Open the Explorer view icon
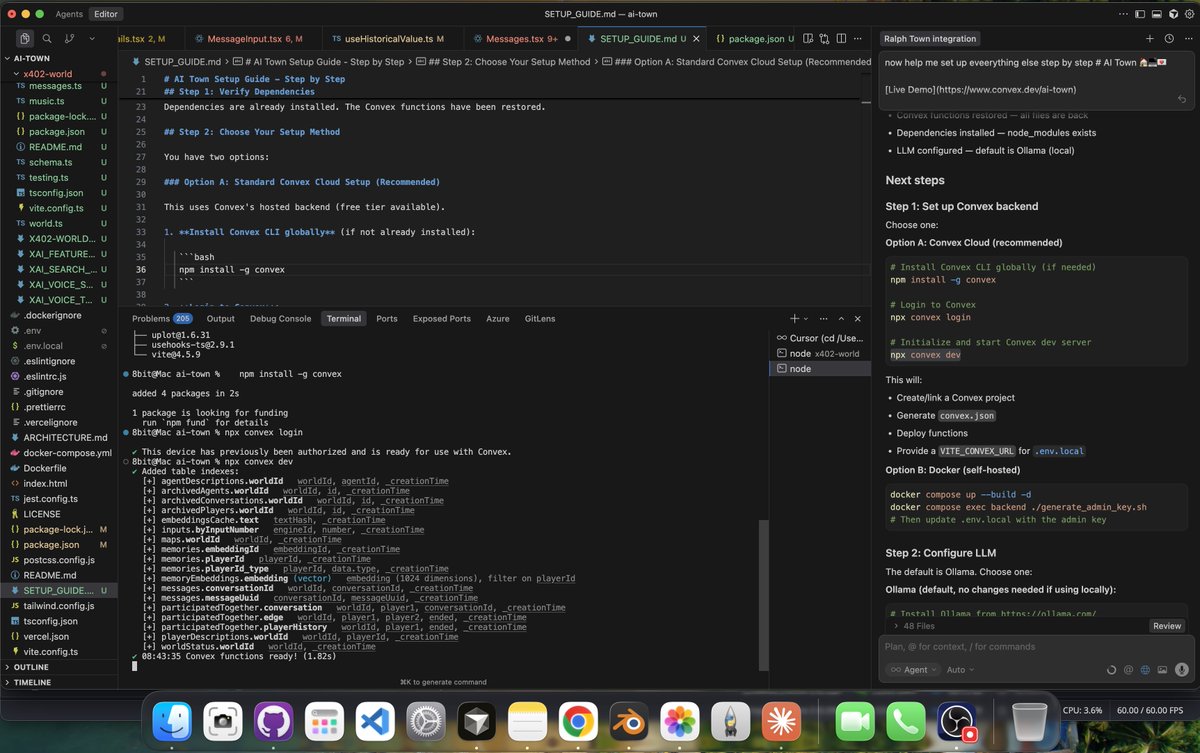The height and width of the screenshot is (753, 1200). click(x=23, y=37)
